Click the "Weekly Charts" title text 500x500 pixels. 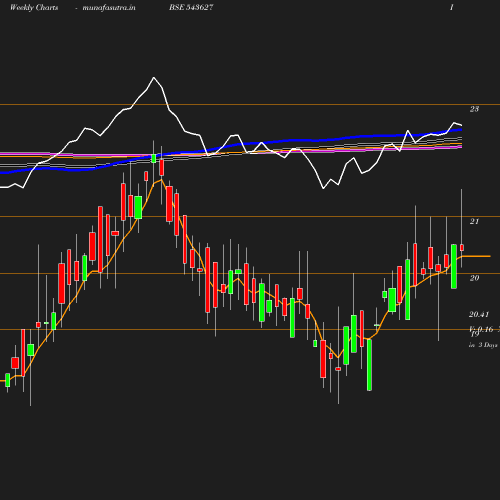click(34, 7)
